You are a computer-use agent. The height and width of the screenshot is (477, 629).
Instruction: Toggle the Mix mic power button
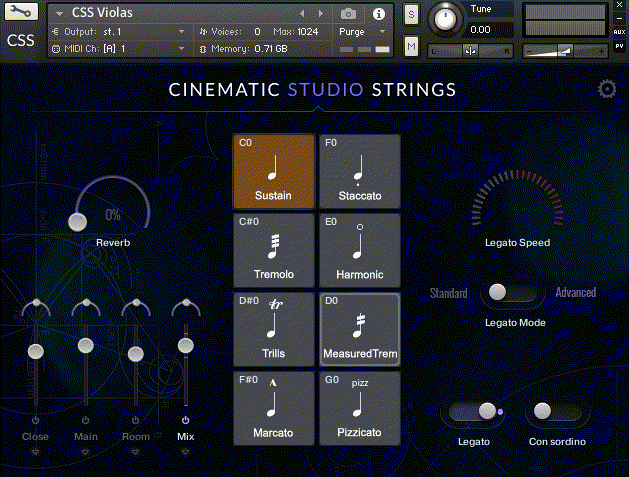click(x=185, y=420)
